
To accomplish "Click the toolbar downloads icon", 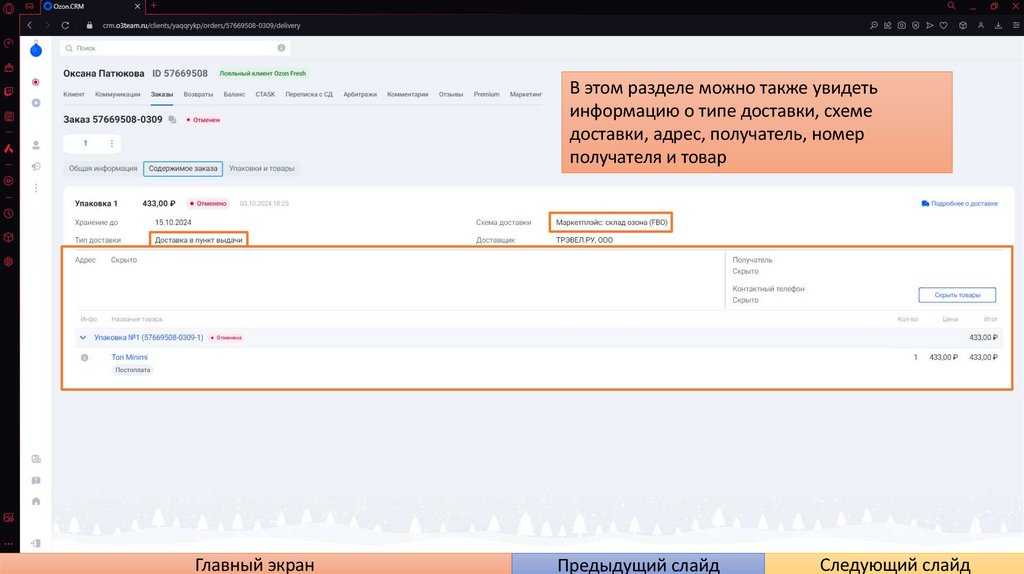I will click(x=998, y=25).
